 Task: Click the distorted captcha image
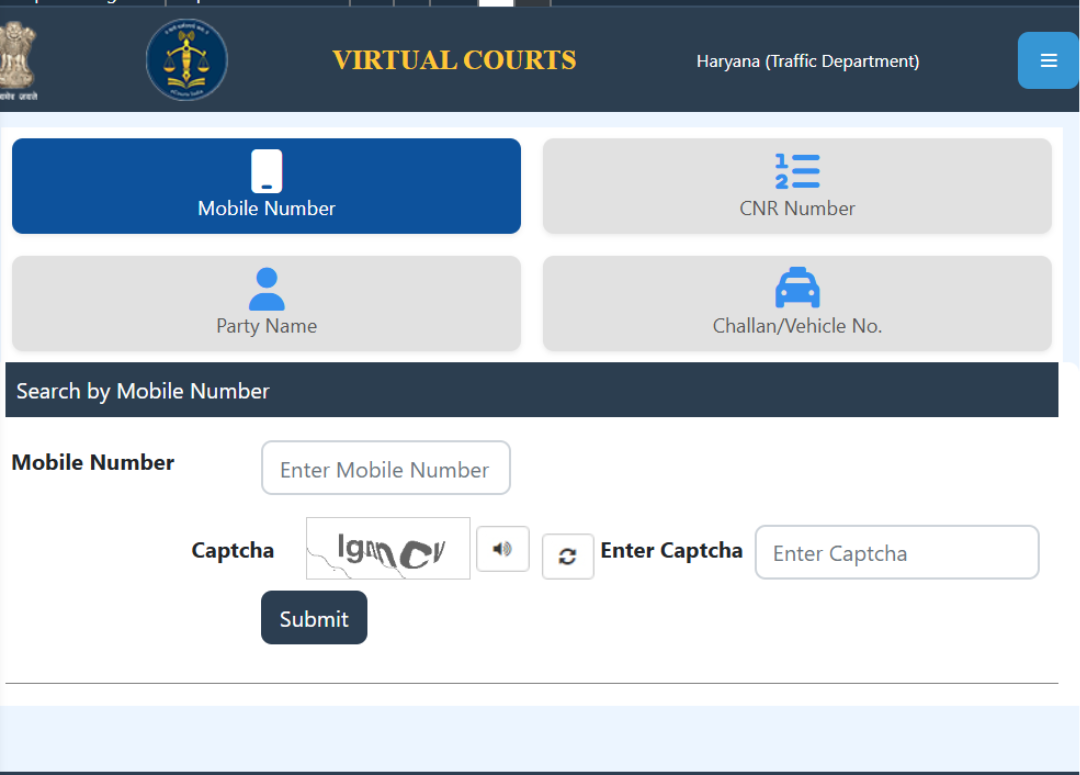tap(388, 549)
